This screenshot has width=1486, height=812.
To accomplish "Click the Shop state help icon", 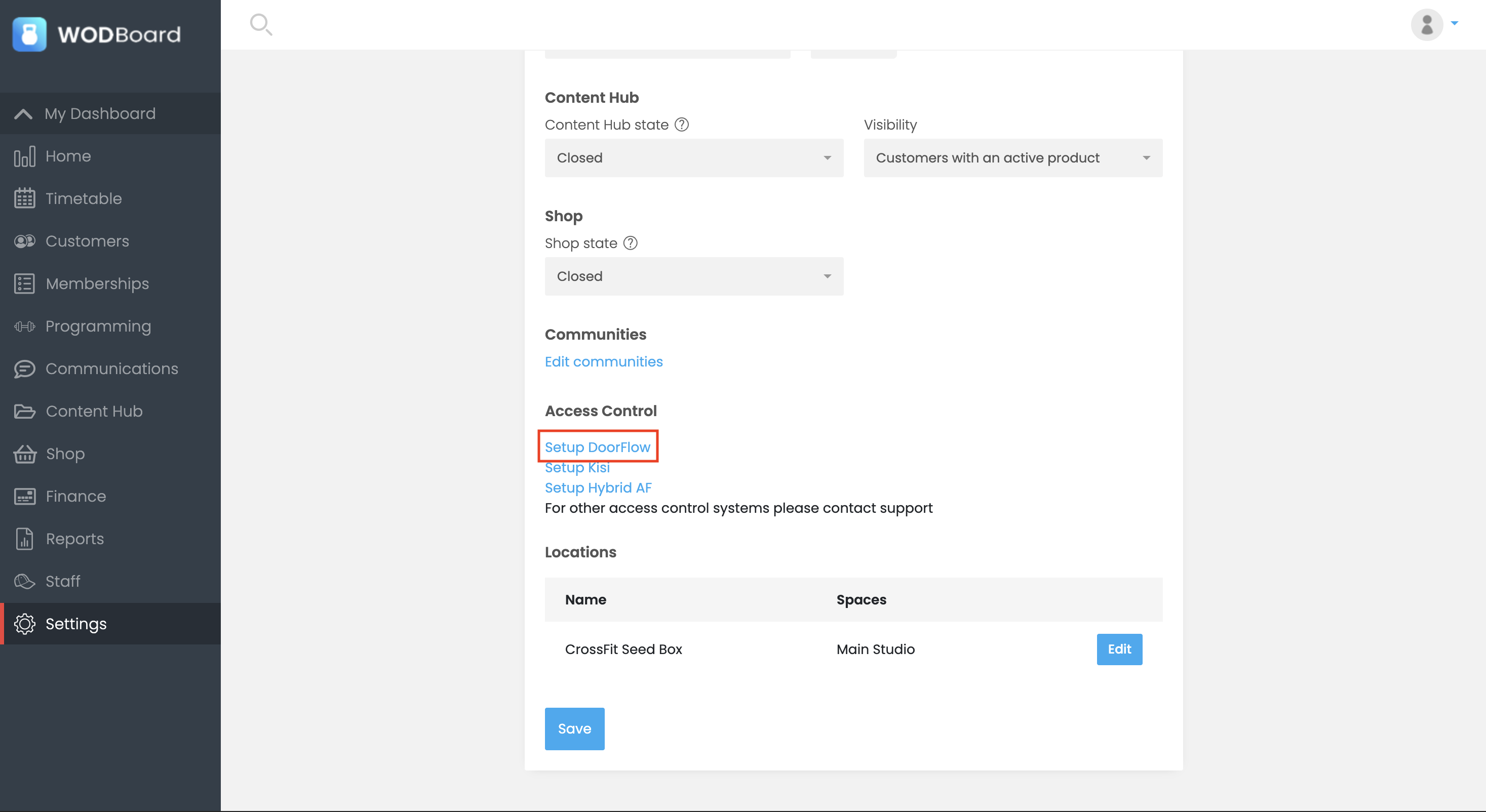I will 631,243.
